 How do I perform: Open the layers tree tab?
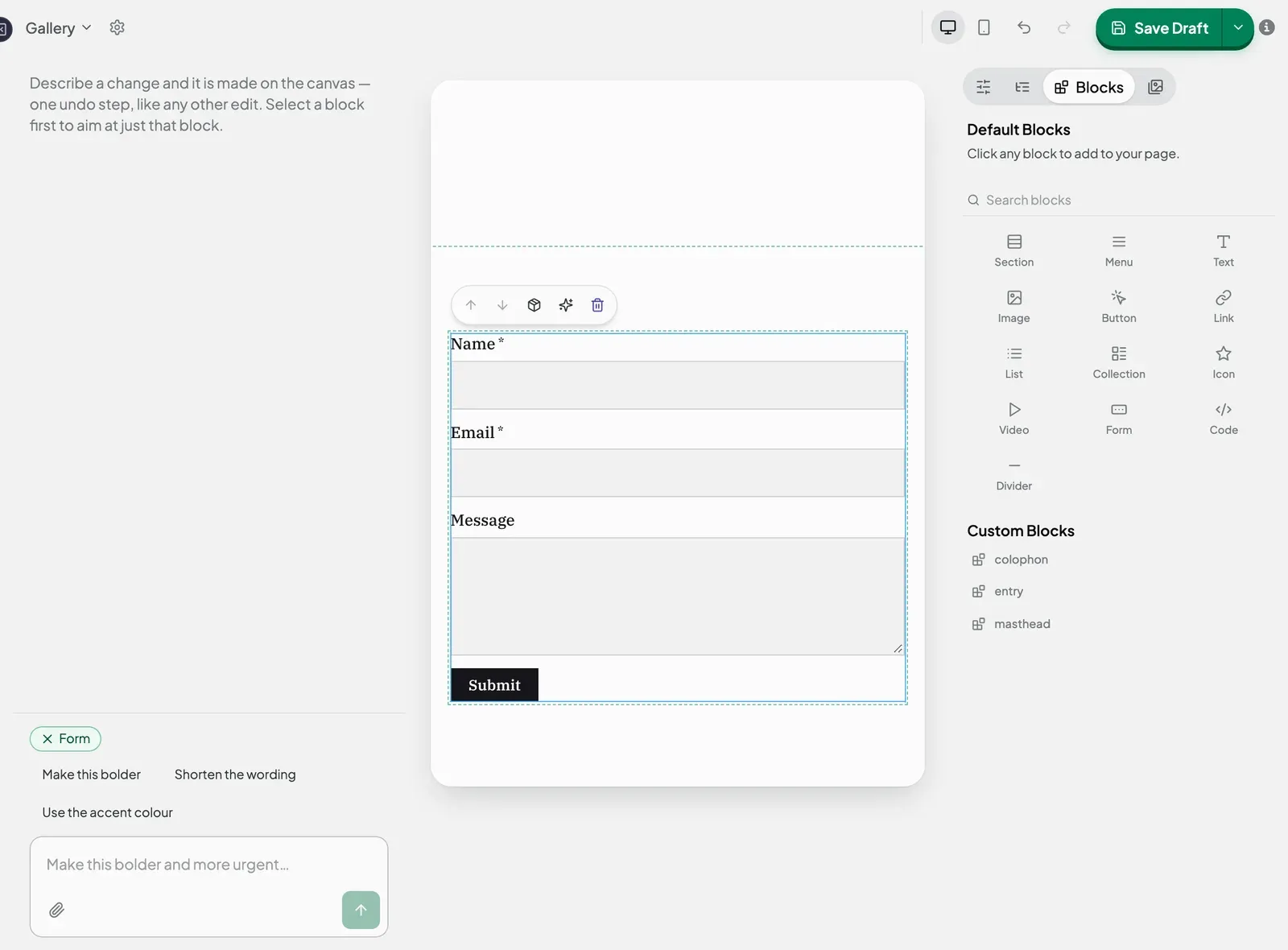[x=1022, y=87]
